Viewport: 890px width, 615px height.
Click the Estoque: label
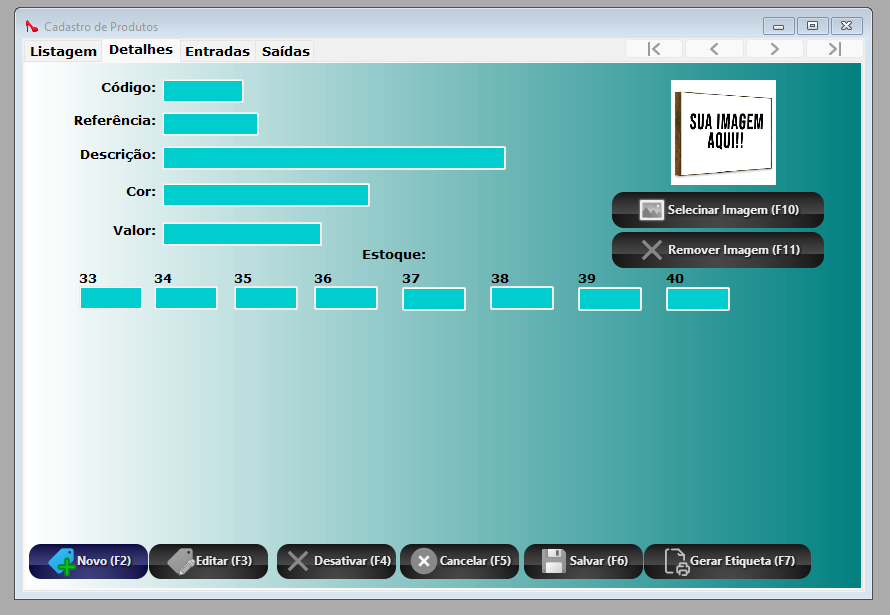click(394, 255)
